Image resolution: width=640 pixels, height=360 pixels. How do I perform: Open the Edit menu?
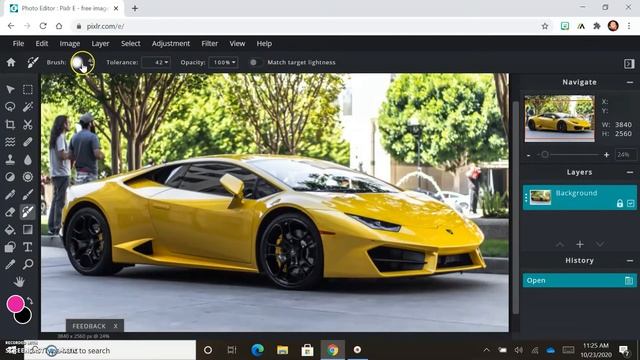click(42, 44)
